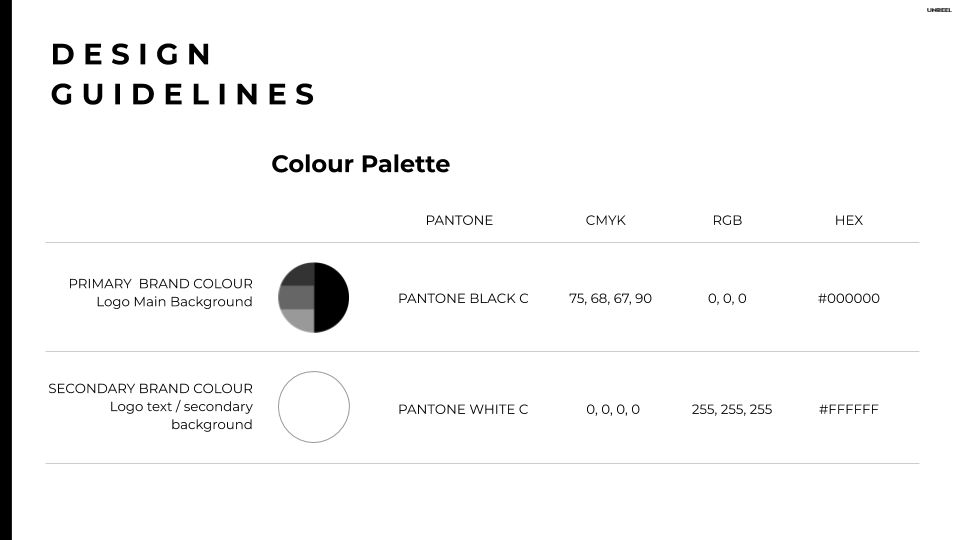The height and width of the screenshot is (540, 960).
Task: Click the CMYK value 75, 68, 67, 90
Action: [x=610, y=299]
